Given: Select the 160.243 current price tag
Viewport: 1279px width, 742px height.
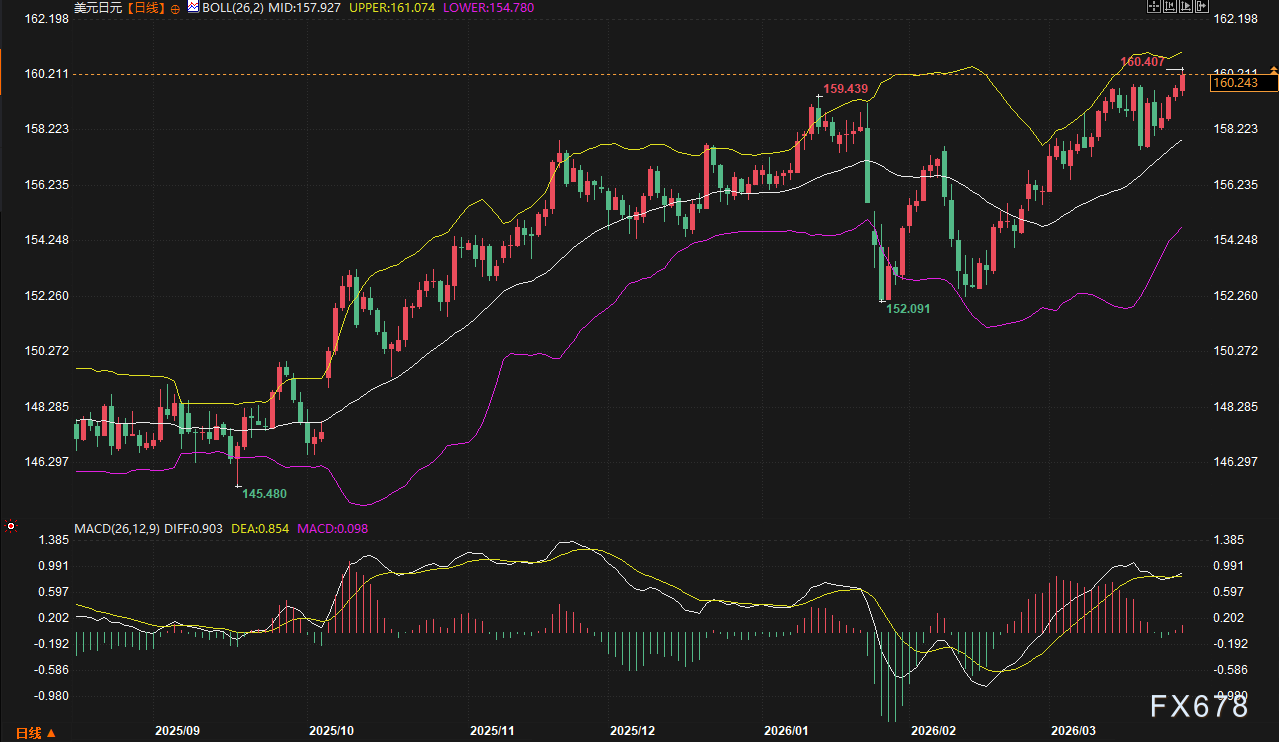Looking at the screenshot, I should click(x=1233, y=83).
